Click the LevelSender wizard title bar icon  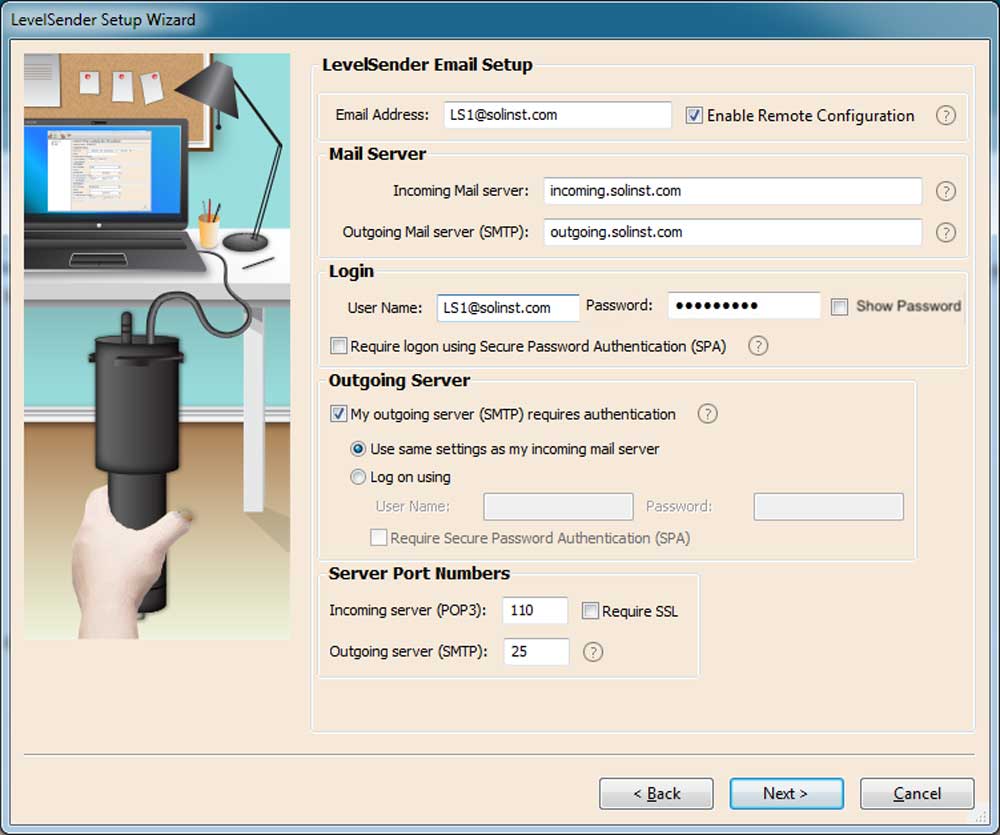click(14, 19)
